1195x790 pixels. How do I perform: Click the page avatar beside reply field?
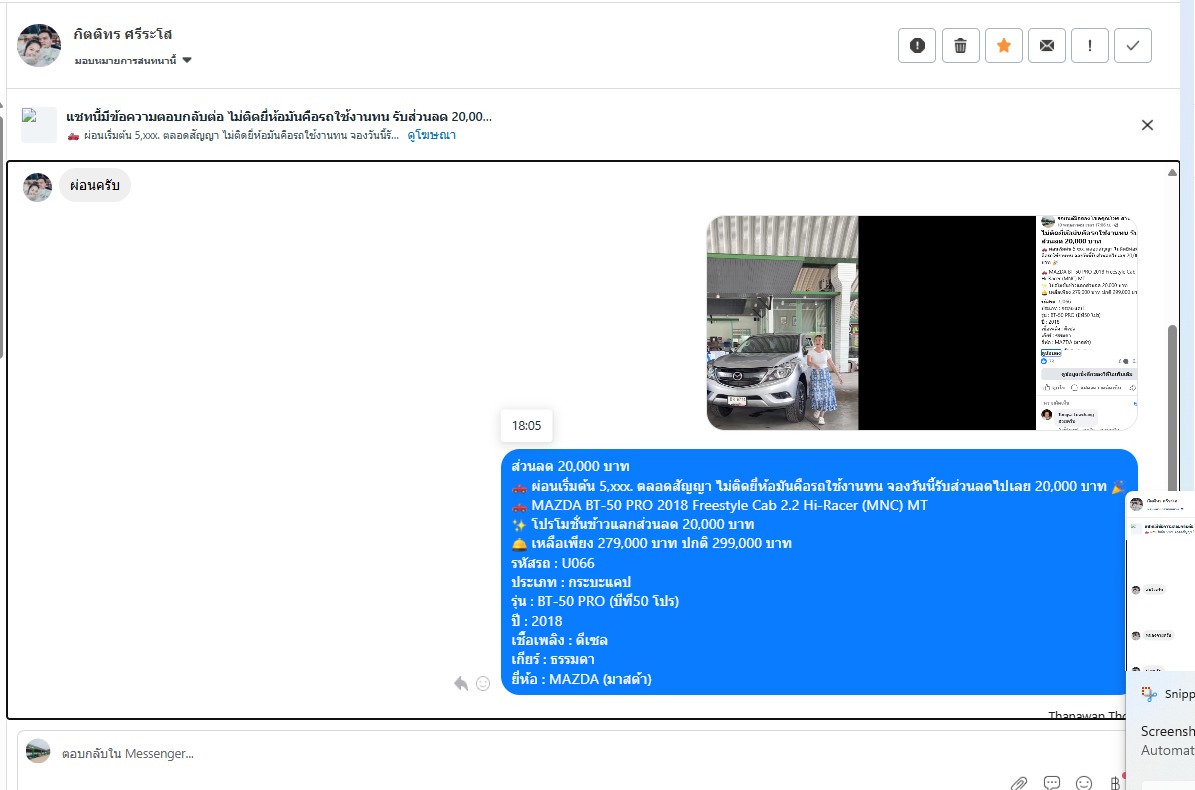click(x=38, y=751)
